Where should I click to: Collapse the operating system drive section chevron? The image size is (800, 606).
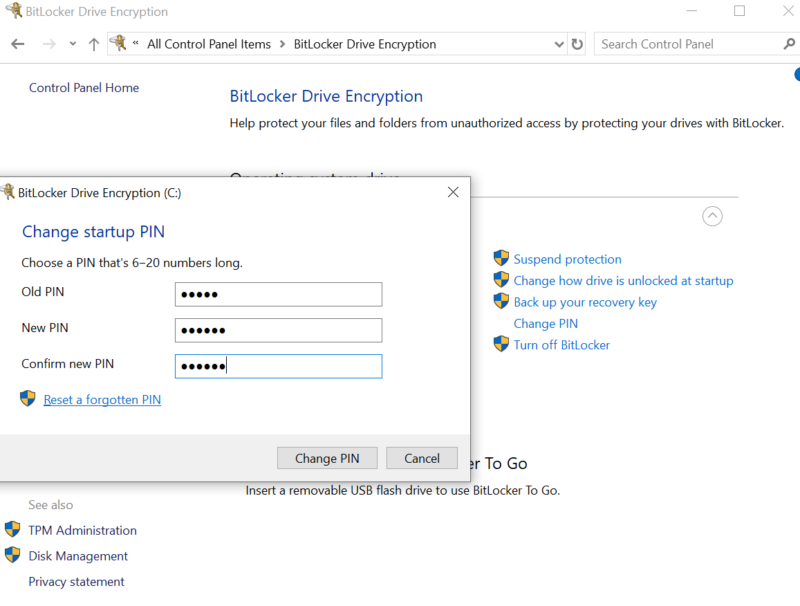[712, 216]
